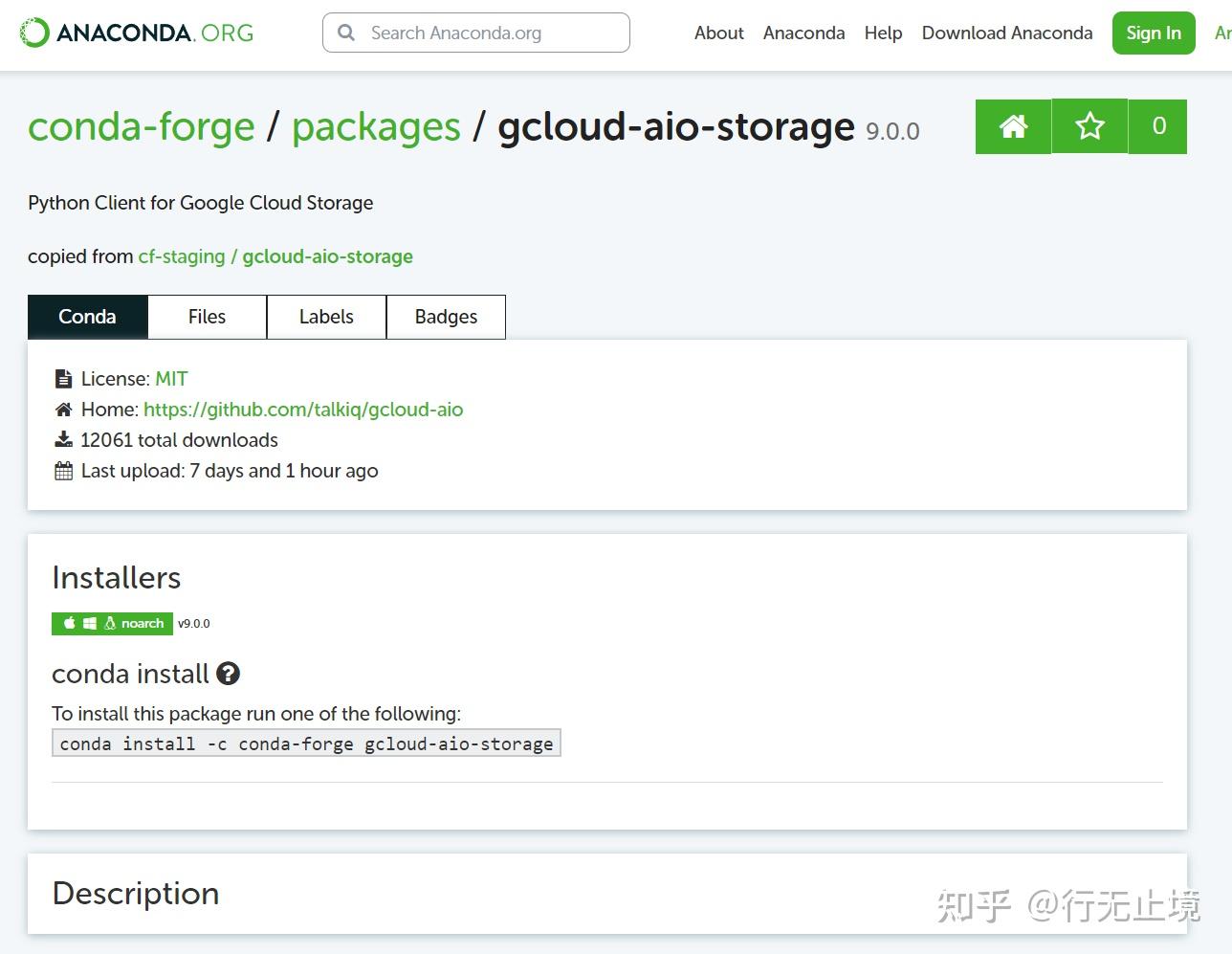Image resolution: width=1232 pixels, height=954 pixels.
Task: Click the Installers heading
Action: tap(116, 578)
